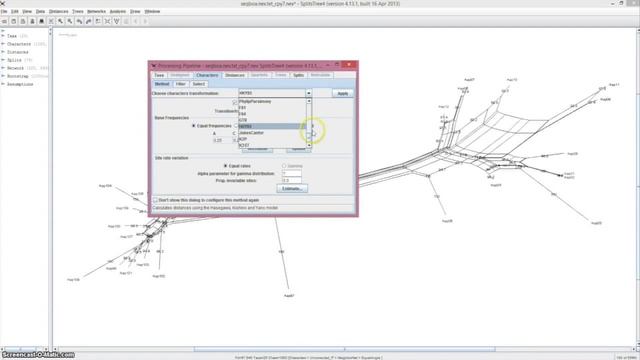Tick Don't show this dialog again checkbox
640x360 pixels.
pyautogui.click(x=155, y=200)
